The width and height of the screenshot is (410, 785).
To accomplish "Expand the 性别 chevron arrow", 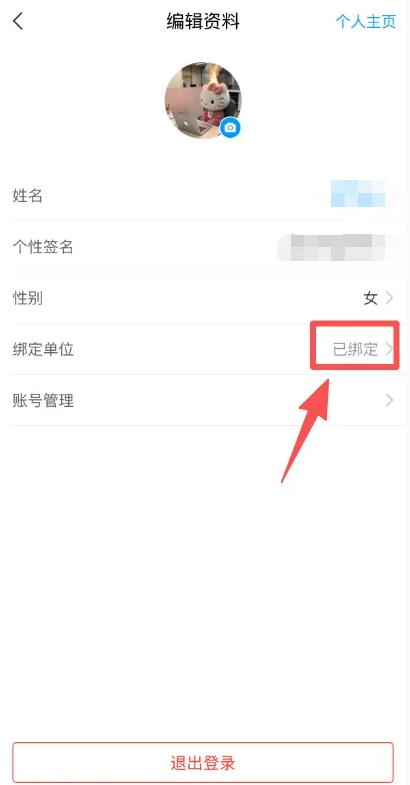I will [389, 298].
